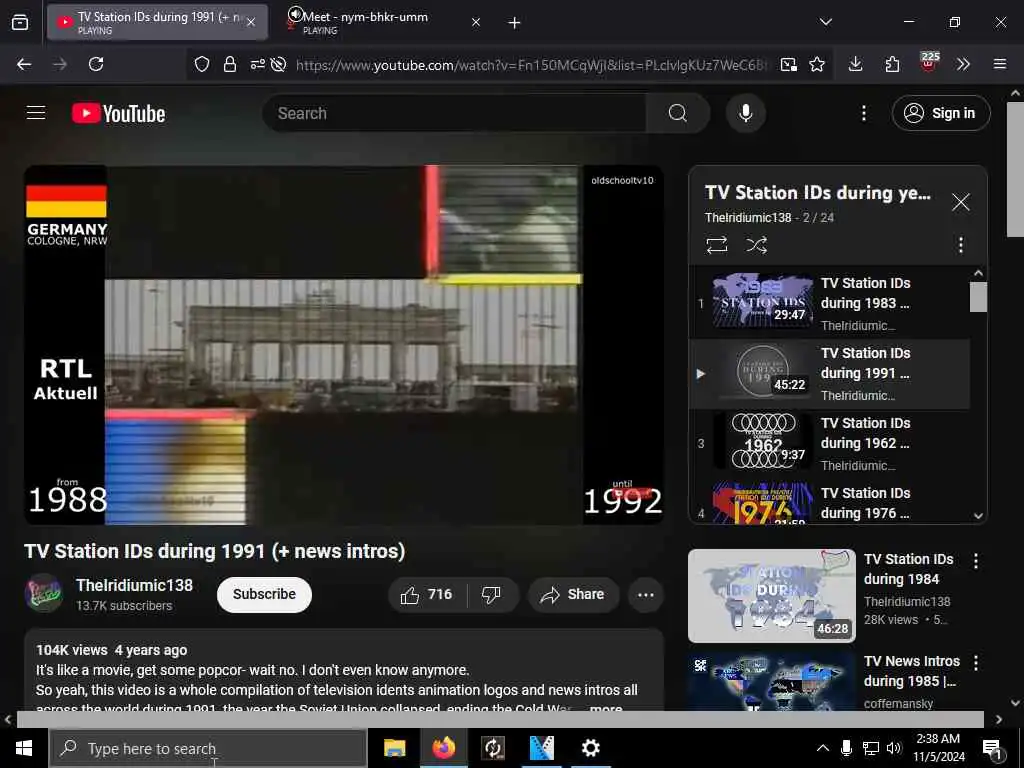Toggle loop playlist icon
This screenshot has height=768, width=1024.
[x=716, y=245]
